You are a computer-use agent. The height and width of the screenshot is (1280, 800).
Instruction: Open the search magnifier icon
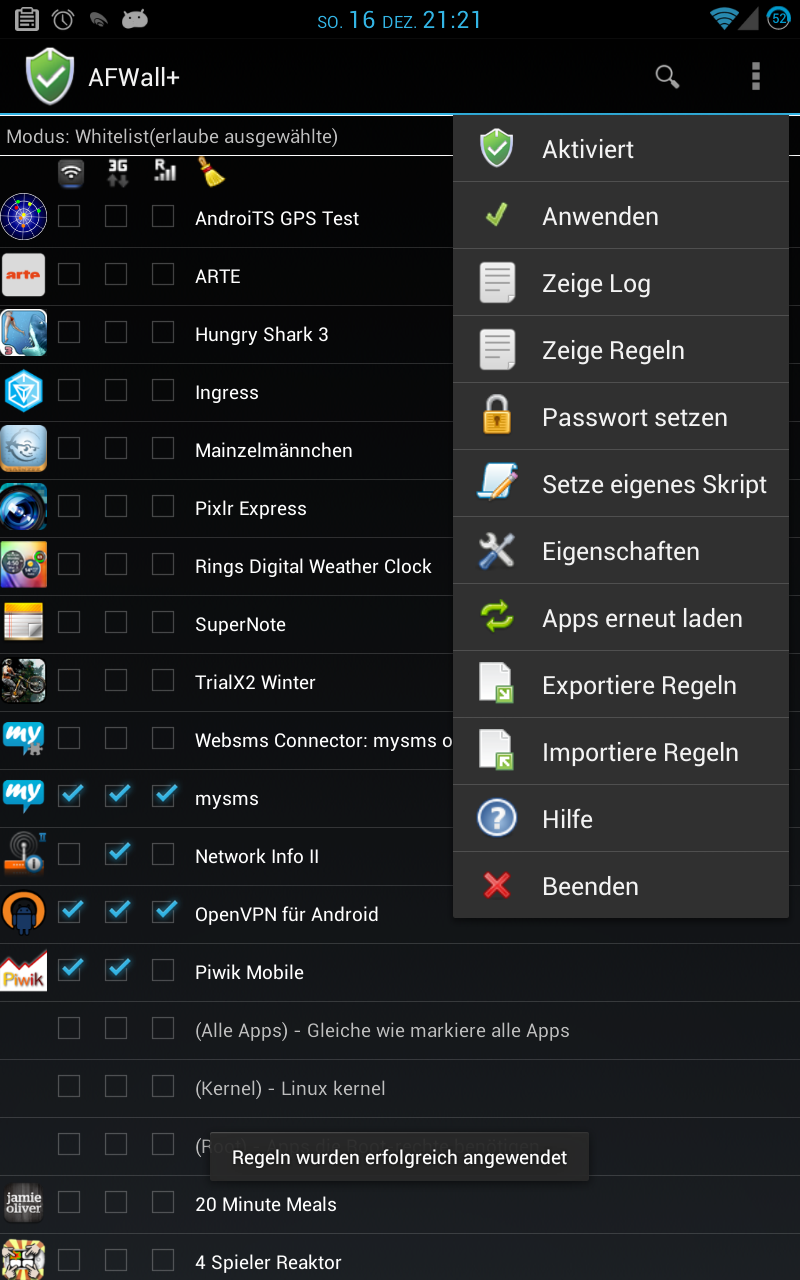click(667, 76)
